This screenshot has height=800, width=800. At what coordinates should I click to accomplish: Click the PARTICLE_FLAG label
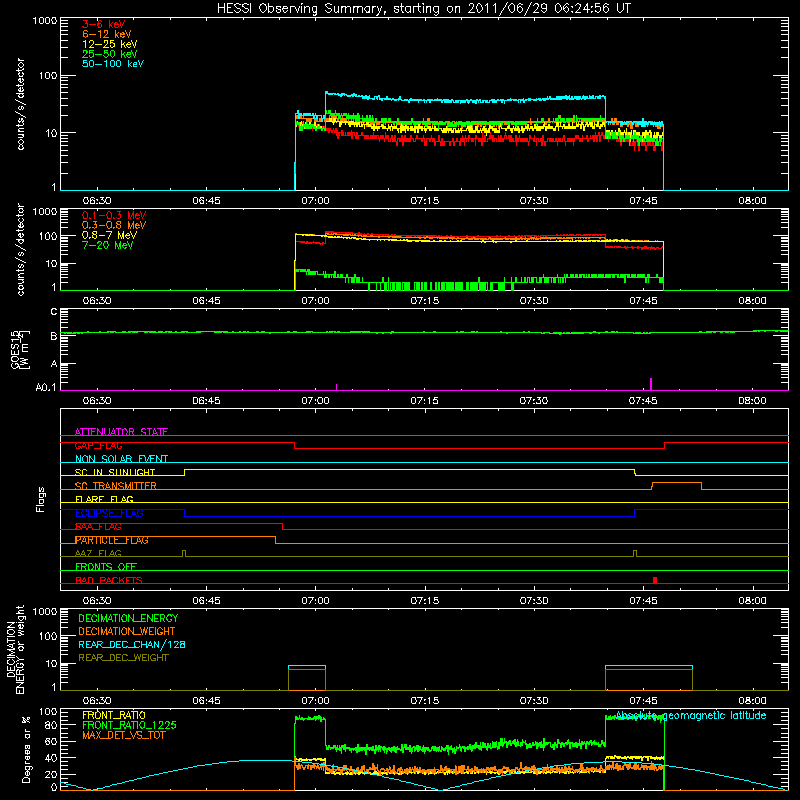pyautogui.click(x=112, y=540)
